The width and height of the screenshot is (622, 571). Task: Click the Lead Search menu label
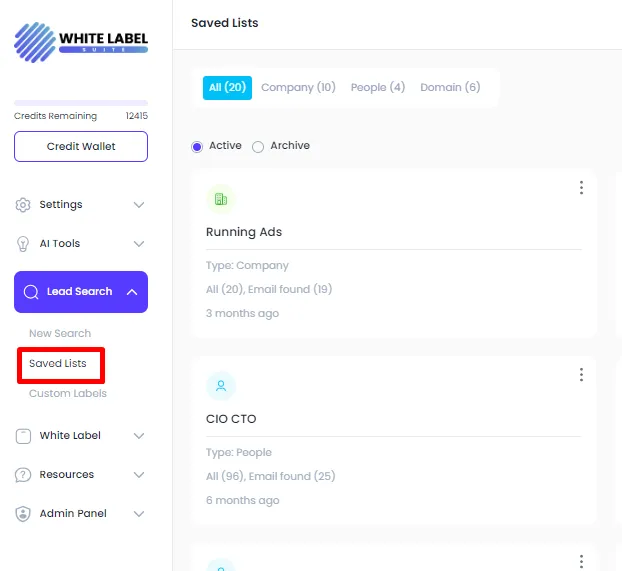coord(79,292)
